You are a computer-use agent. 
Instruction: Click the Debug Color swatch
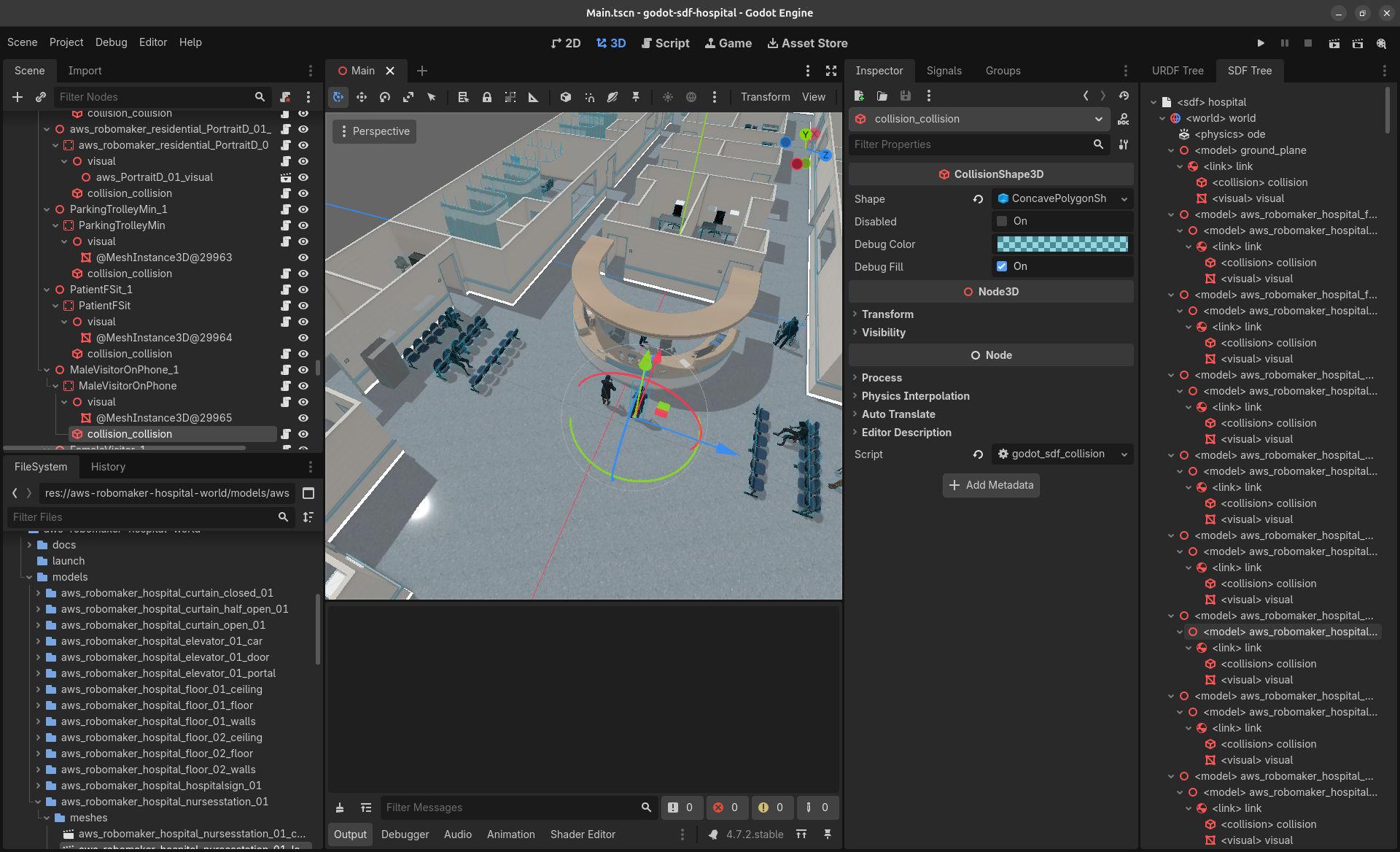(1062, 244)
